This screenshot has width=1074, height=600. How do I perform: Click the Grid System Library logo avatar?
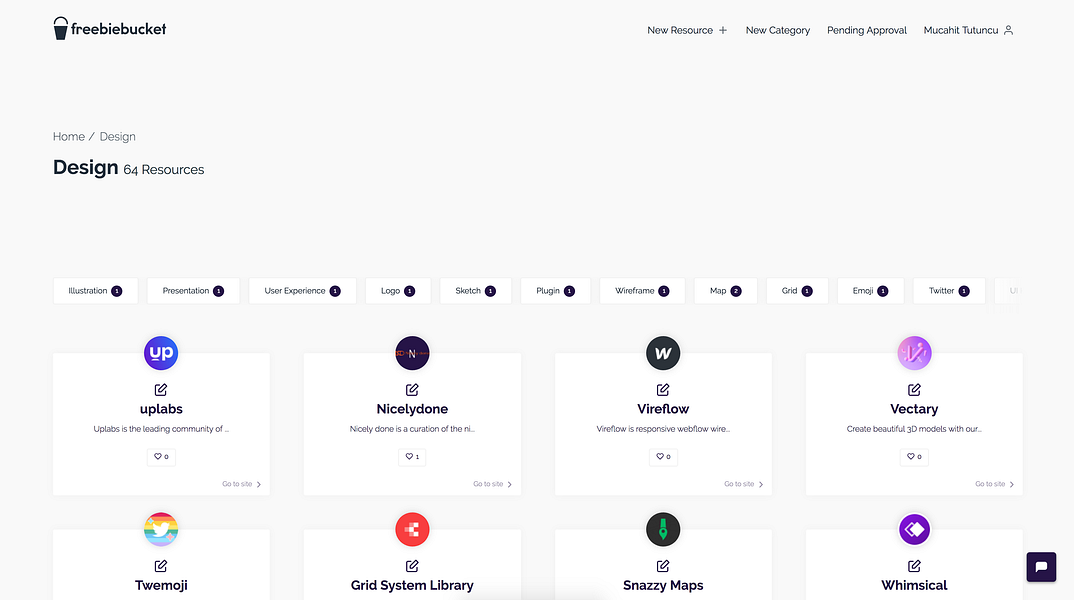point(412,529)
